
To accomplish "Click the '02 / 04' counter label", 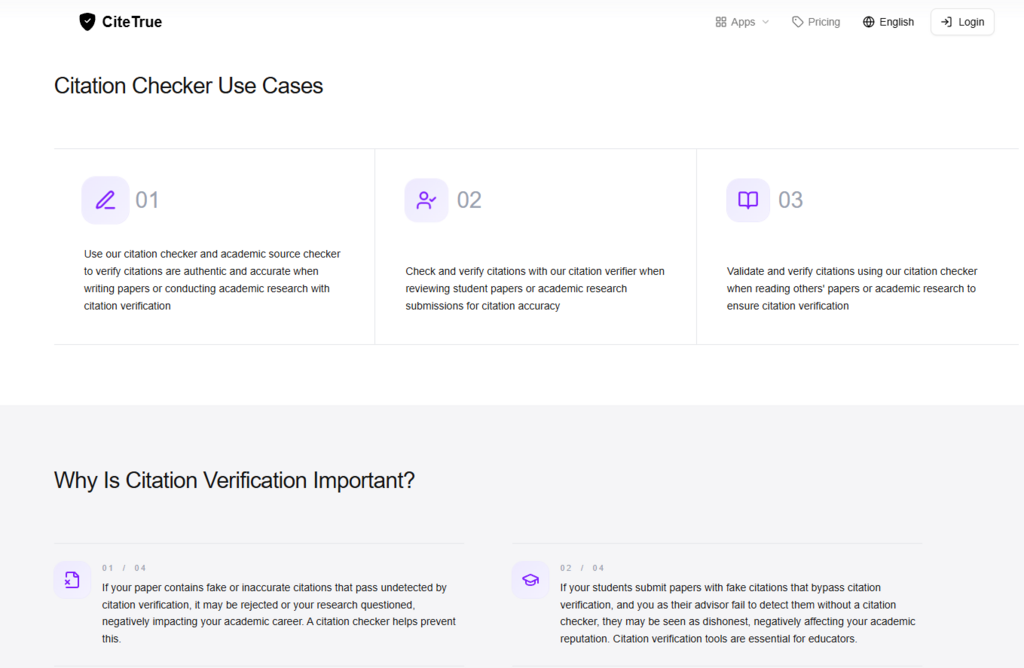I will pos(582,568).
